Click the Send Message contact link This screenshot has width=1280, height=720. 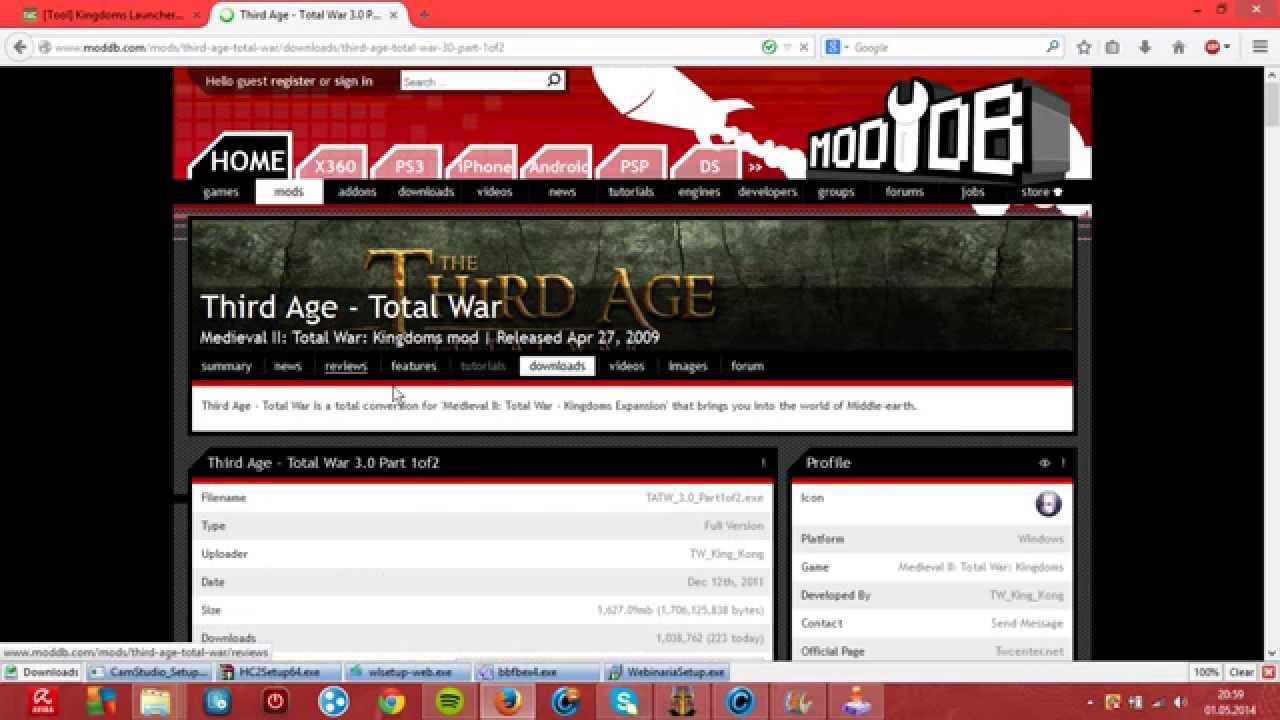point(1027,623)
